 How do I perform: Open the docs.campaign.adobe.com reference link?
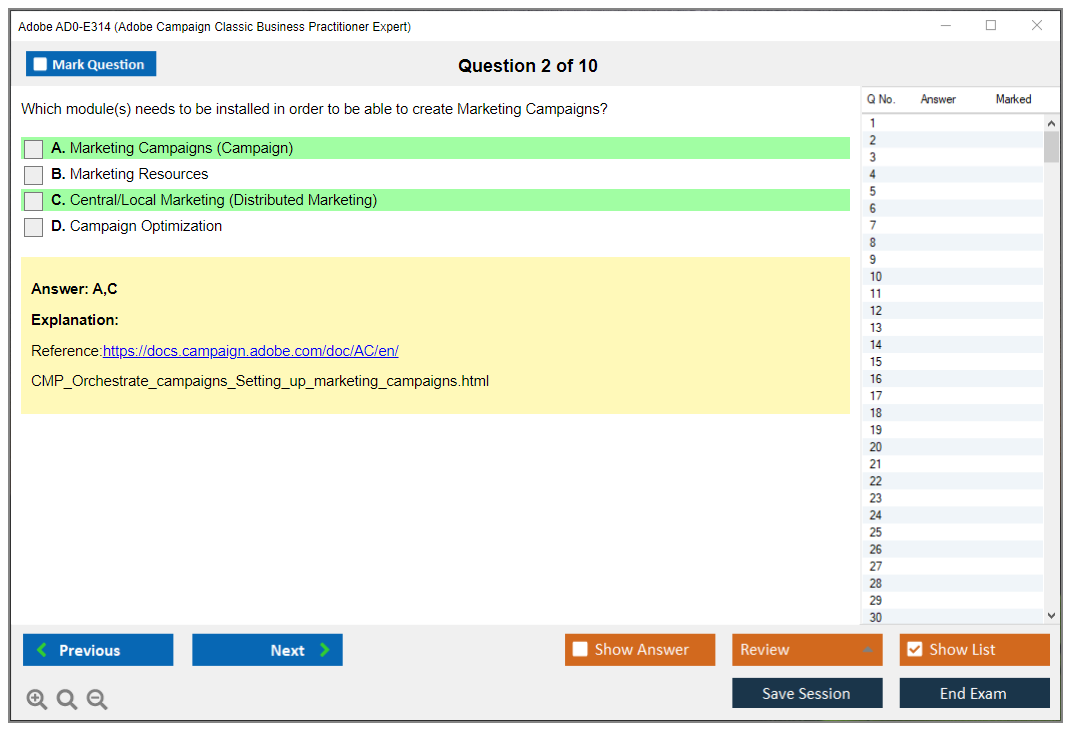point(250,351)
